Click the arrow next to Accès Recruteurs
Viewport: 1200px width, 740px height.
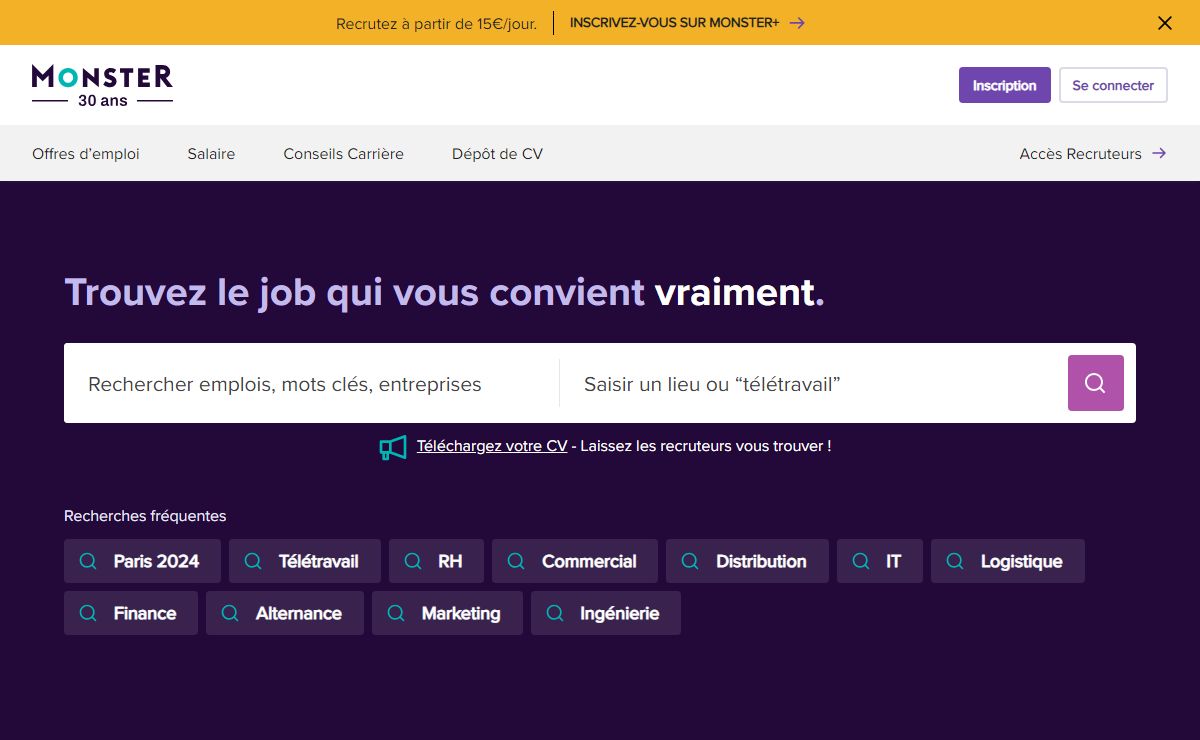[x=1159, y=153]
